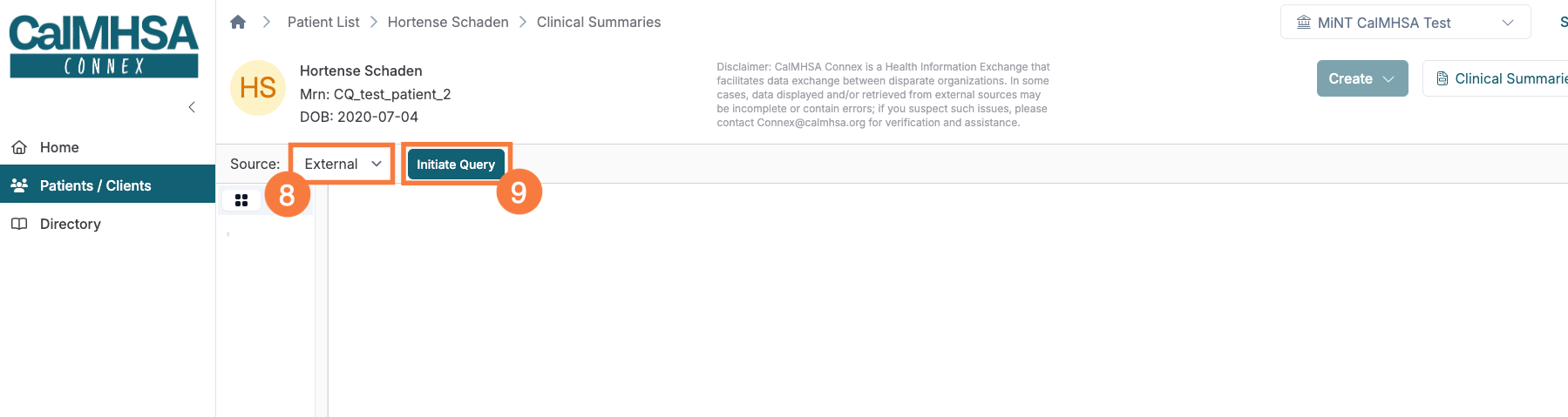The height and width of the screenshot is (417, 1568).
Task: Select the HS patient avatar
Action: coord(258,88)
